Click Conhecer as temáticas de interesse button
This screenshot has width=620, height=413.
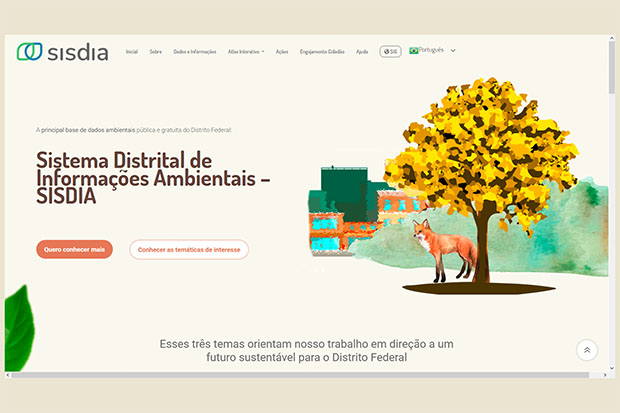click(189, 250)
